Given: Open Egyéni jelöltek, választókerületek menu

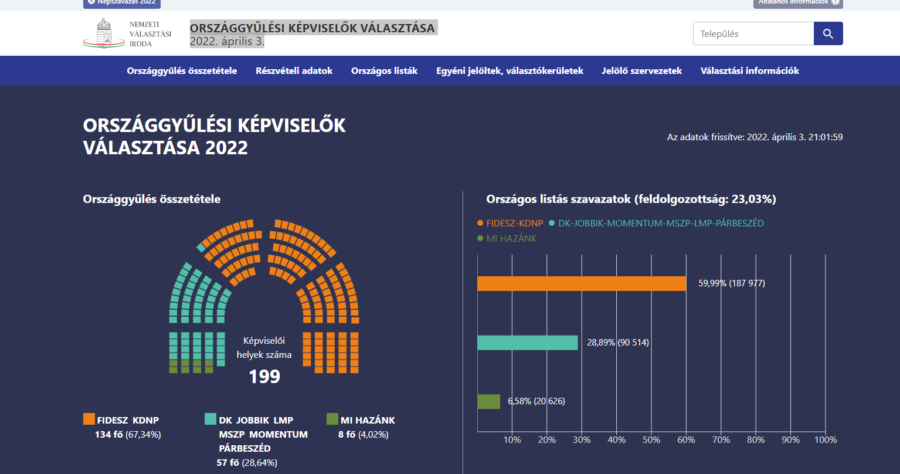Looking at the screenshot, I should (509, 71).
